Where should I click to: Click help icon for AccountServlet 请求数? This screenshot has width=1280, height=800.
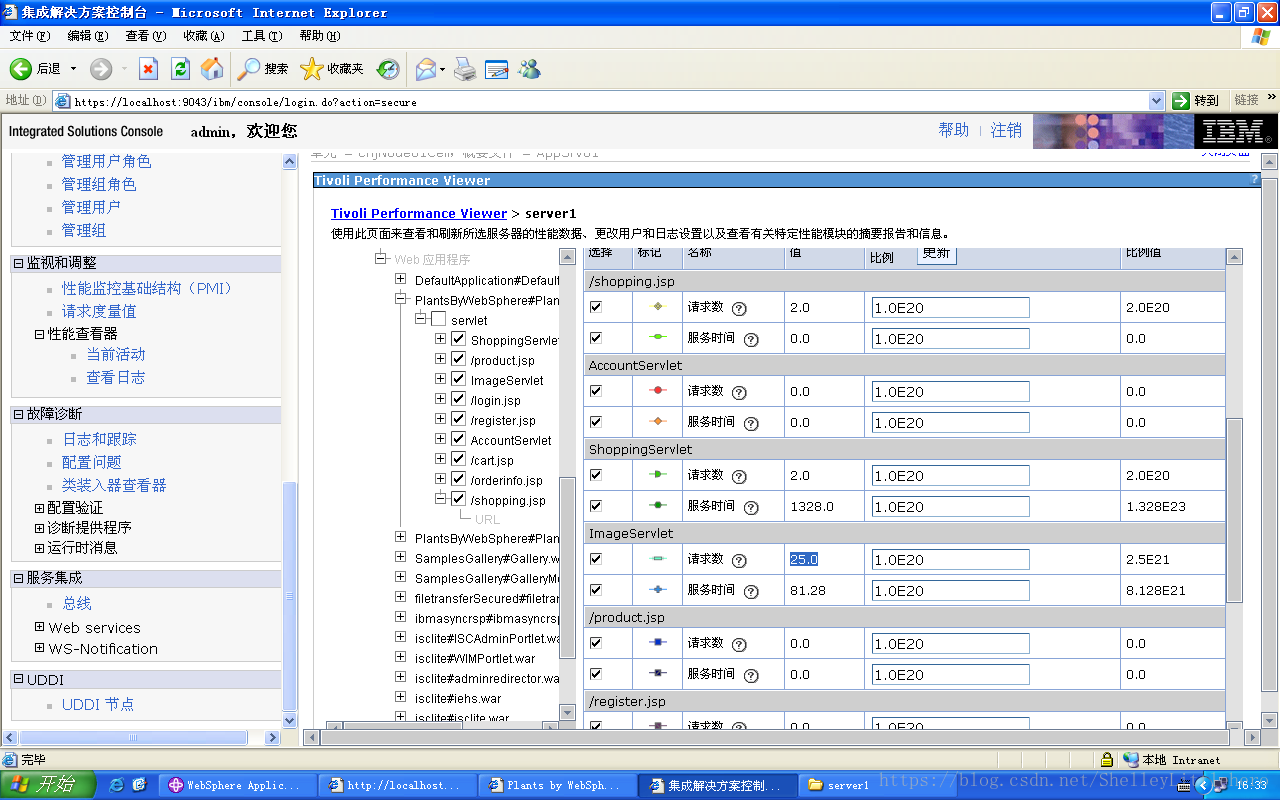tap(739, 393)
